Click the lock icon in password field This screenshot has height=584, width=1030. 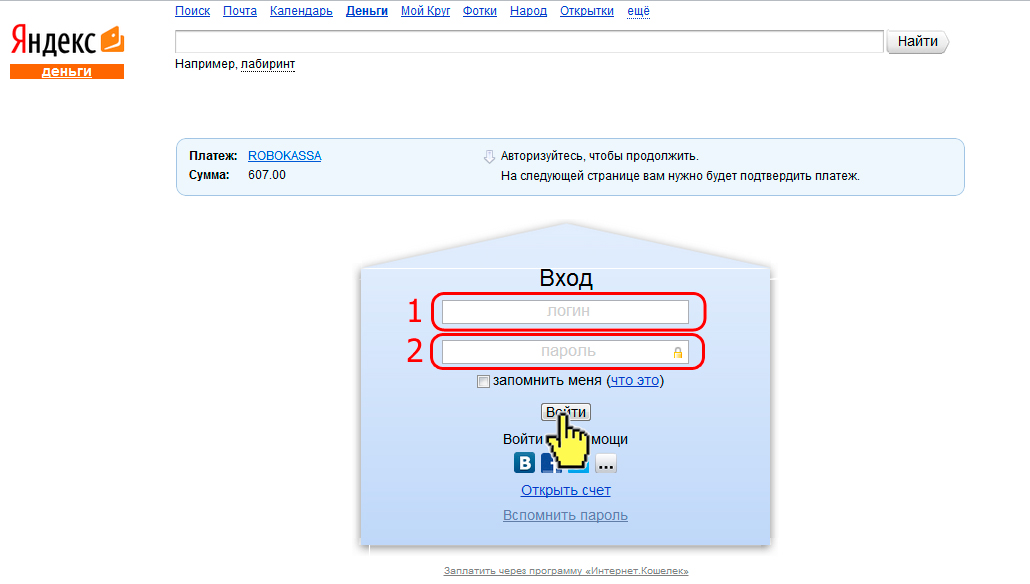coord(677,352)
